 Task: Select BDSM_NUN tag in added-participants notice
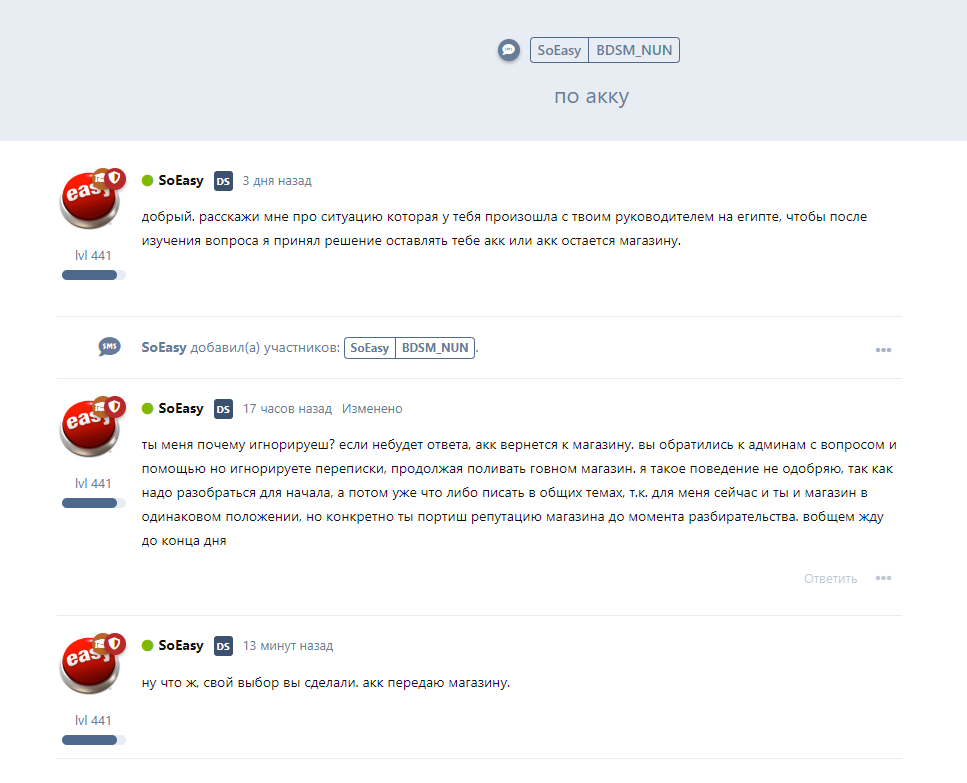(x=435, y=348)
